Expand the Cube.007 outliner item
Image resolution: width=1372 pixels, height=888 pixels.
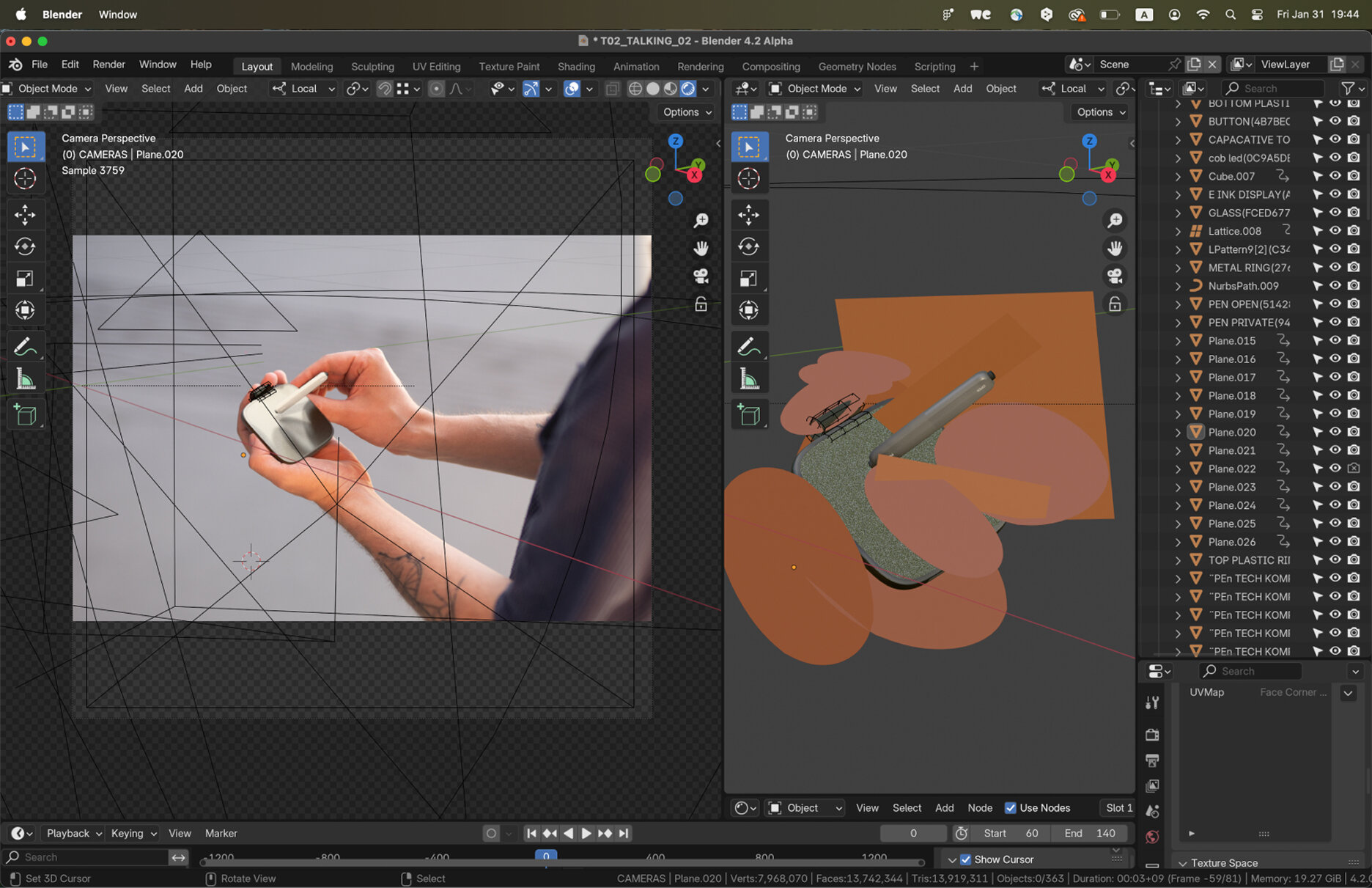pyautogui.click(x=1178, y=177)
